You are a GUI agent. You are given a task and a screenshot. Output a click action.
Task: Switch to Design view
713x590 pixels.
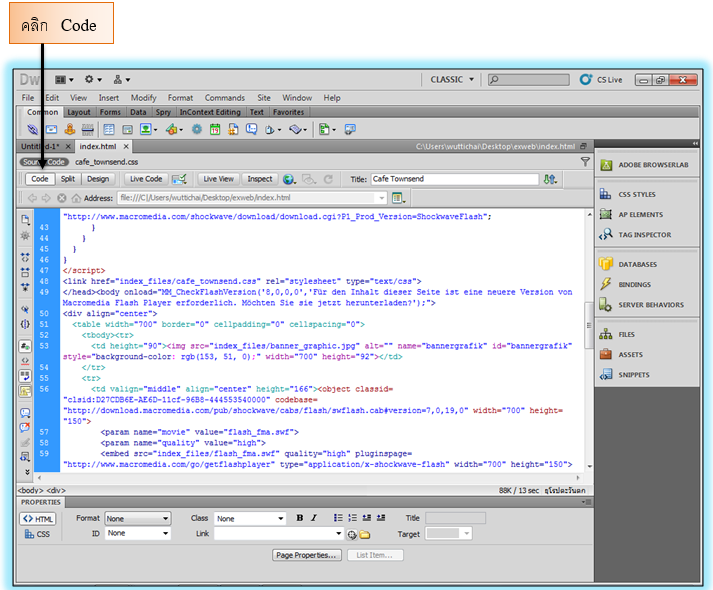pos(98,179)
